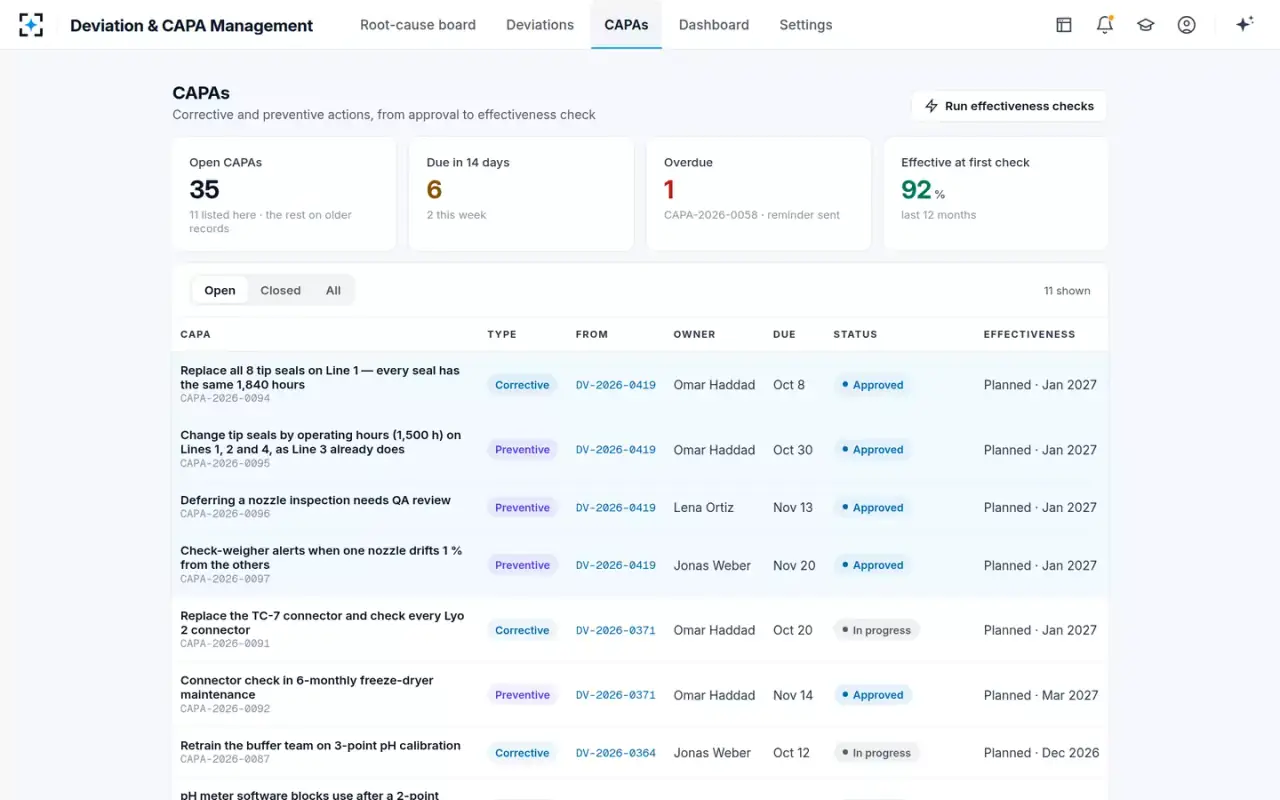Open the notifications bell
The image size is (1280, 800).
pos(1105,25)
